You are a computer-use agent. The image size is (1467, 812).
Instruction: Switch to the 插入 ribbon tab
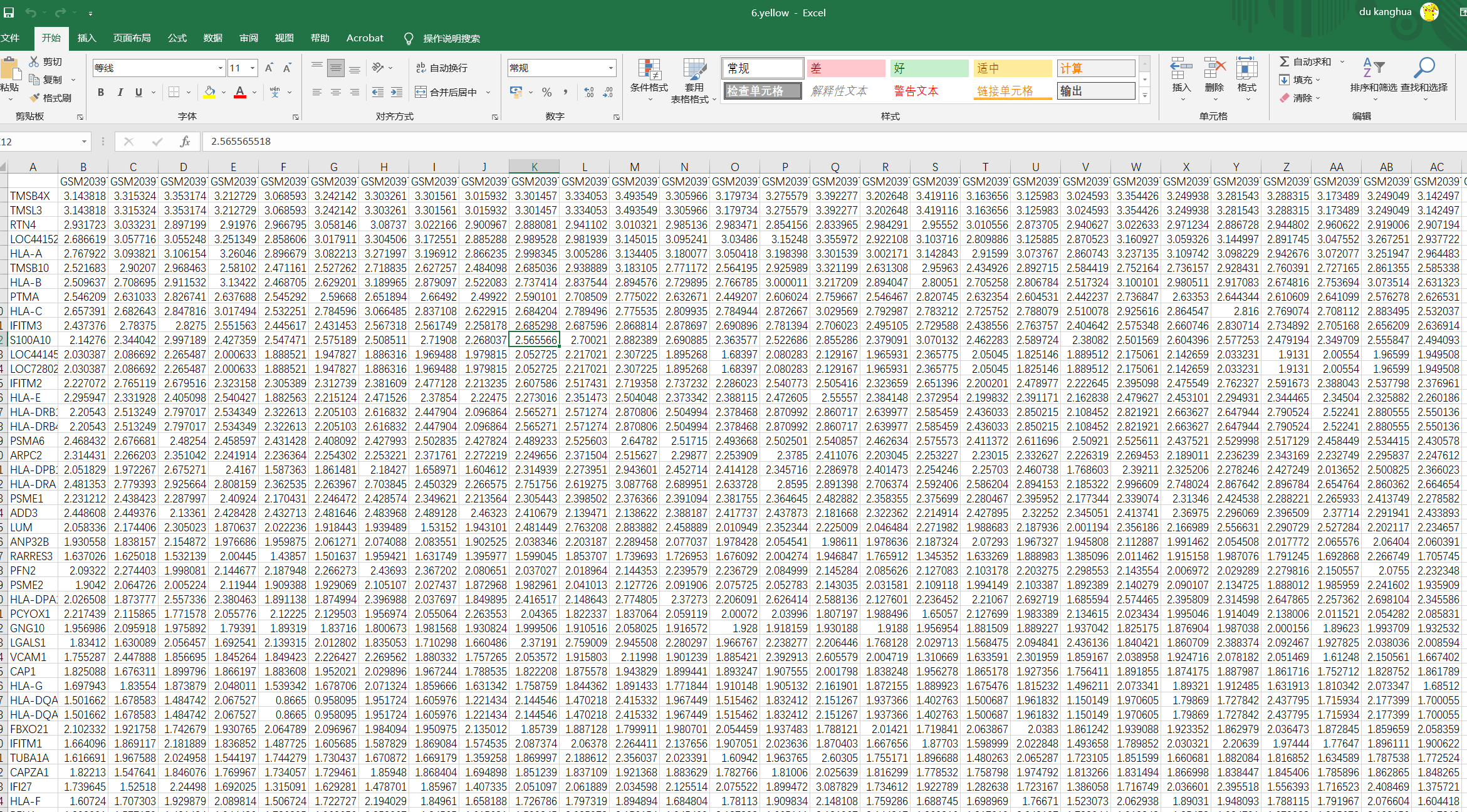[x=86, y=38]
